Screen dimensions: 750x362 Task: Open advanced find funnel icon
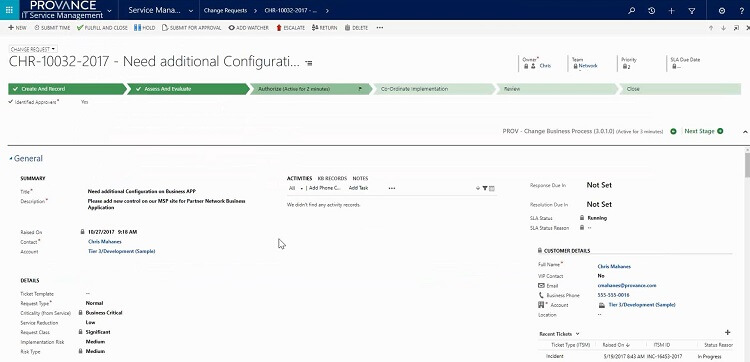pyautogui.click(x=692, y=11)
